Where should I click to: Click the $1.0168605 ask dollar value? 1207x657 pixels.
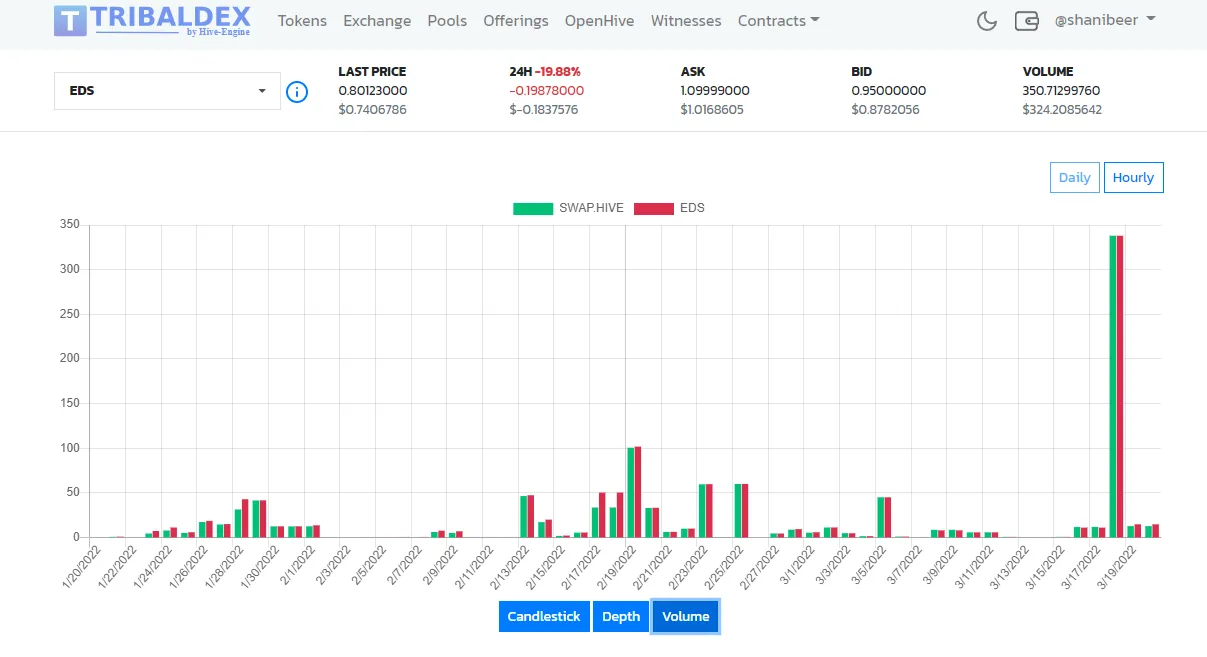pos(712,109)
